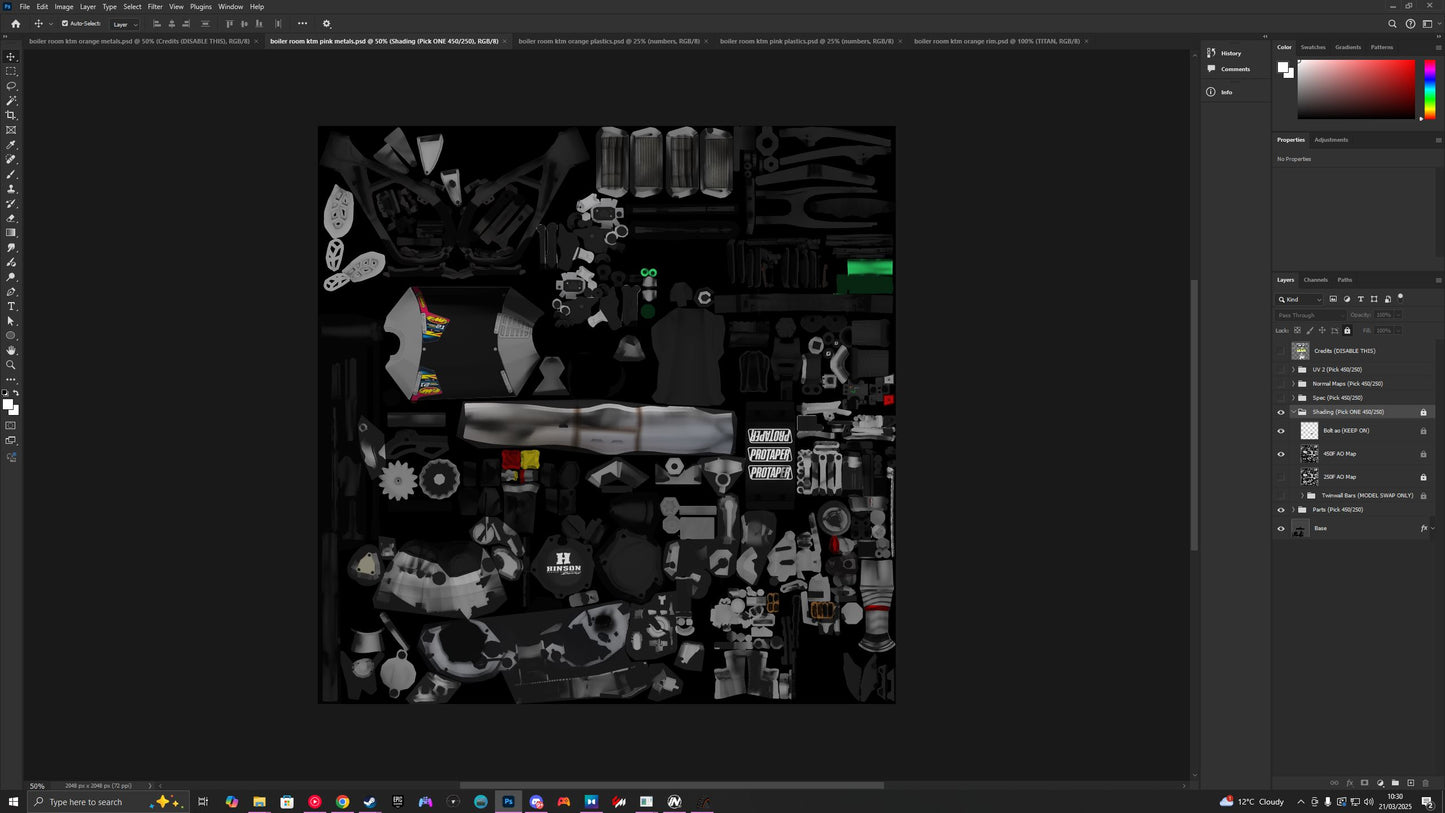Image resolution: width=1445 pixels, height=813 pixels.
Task: Expand the Normal Maps group
Action: click(x=1293, y=384)
